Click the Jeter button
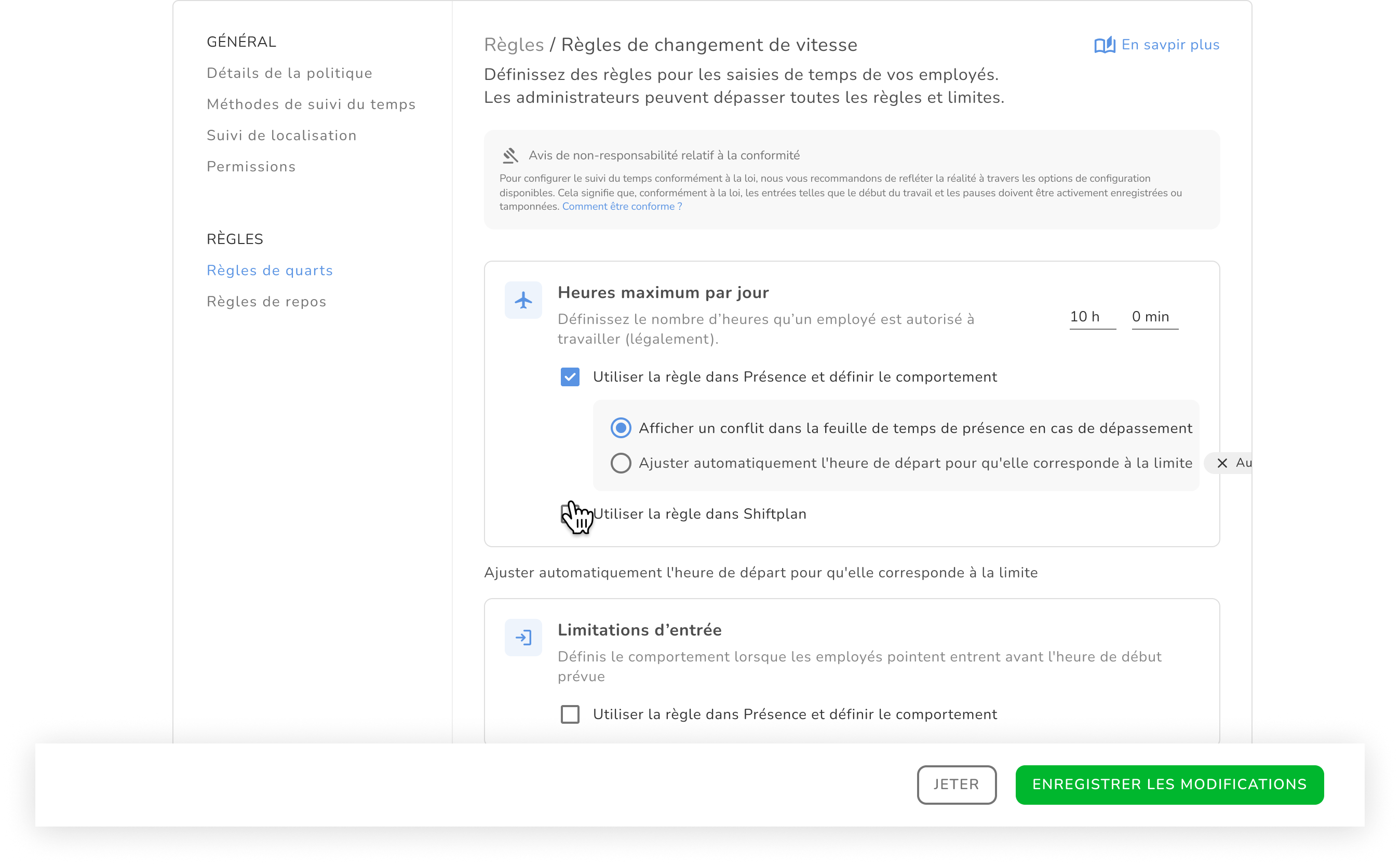The width and height of the screenshot is (1400, 866). tap(956, 784)
